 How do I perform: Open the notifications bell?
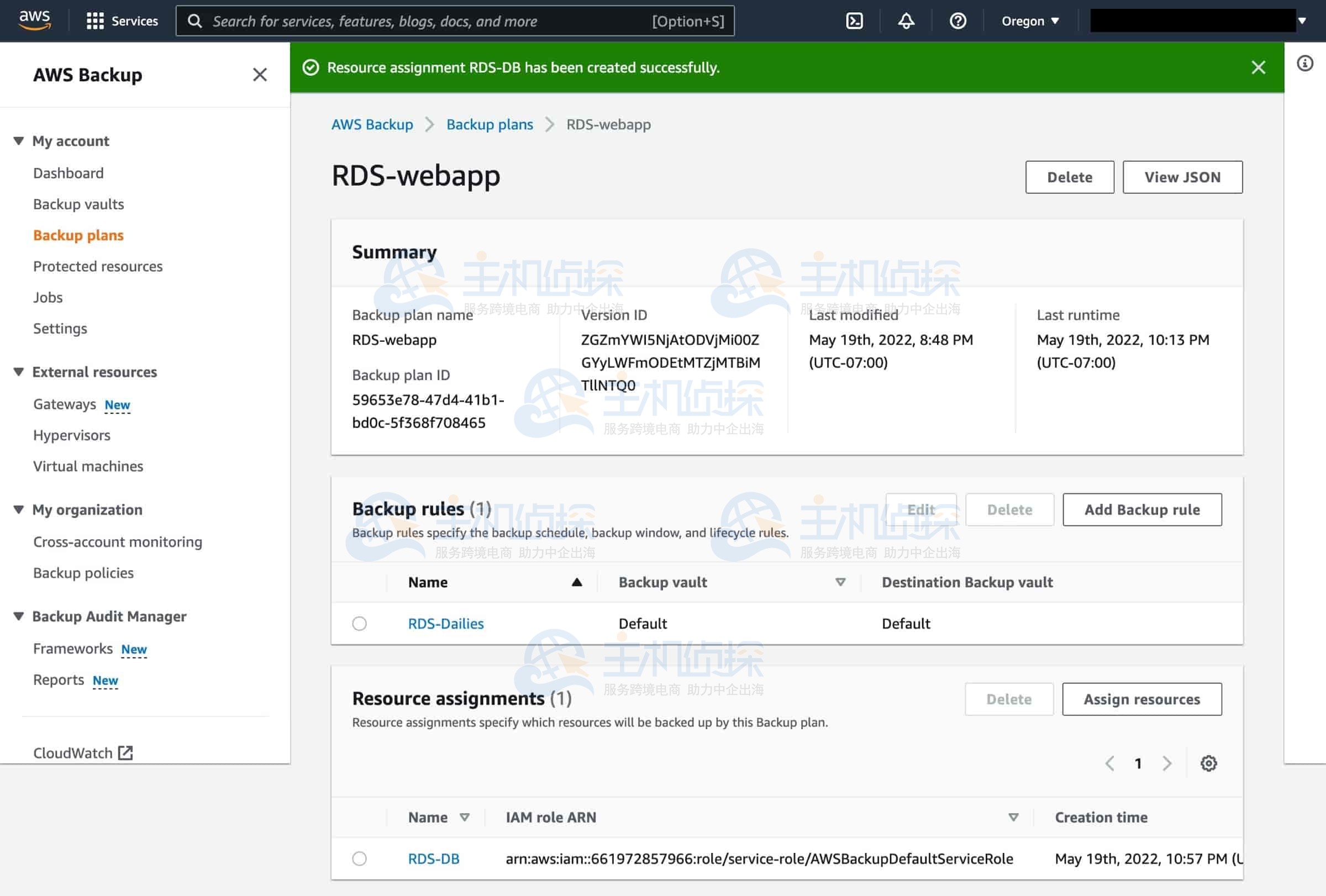906,21
